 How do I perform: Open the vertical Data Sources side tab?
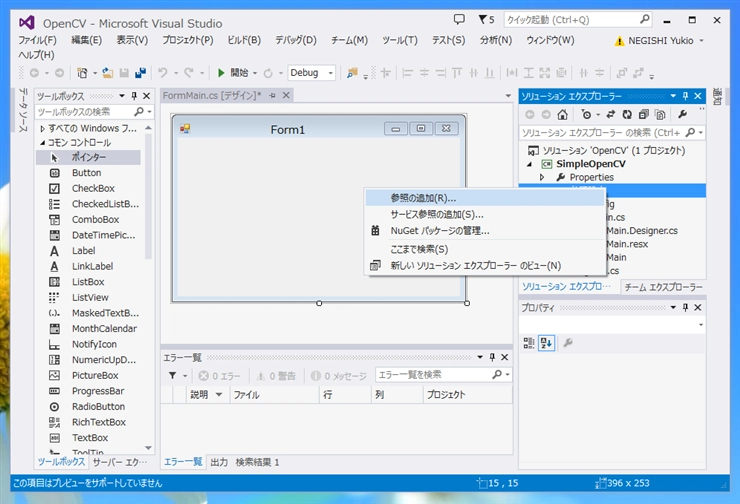[23, 110]
